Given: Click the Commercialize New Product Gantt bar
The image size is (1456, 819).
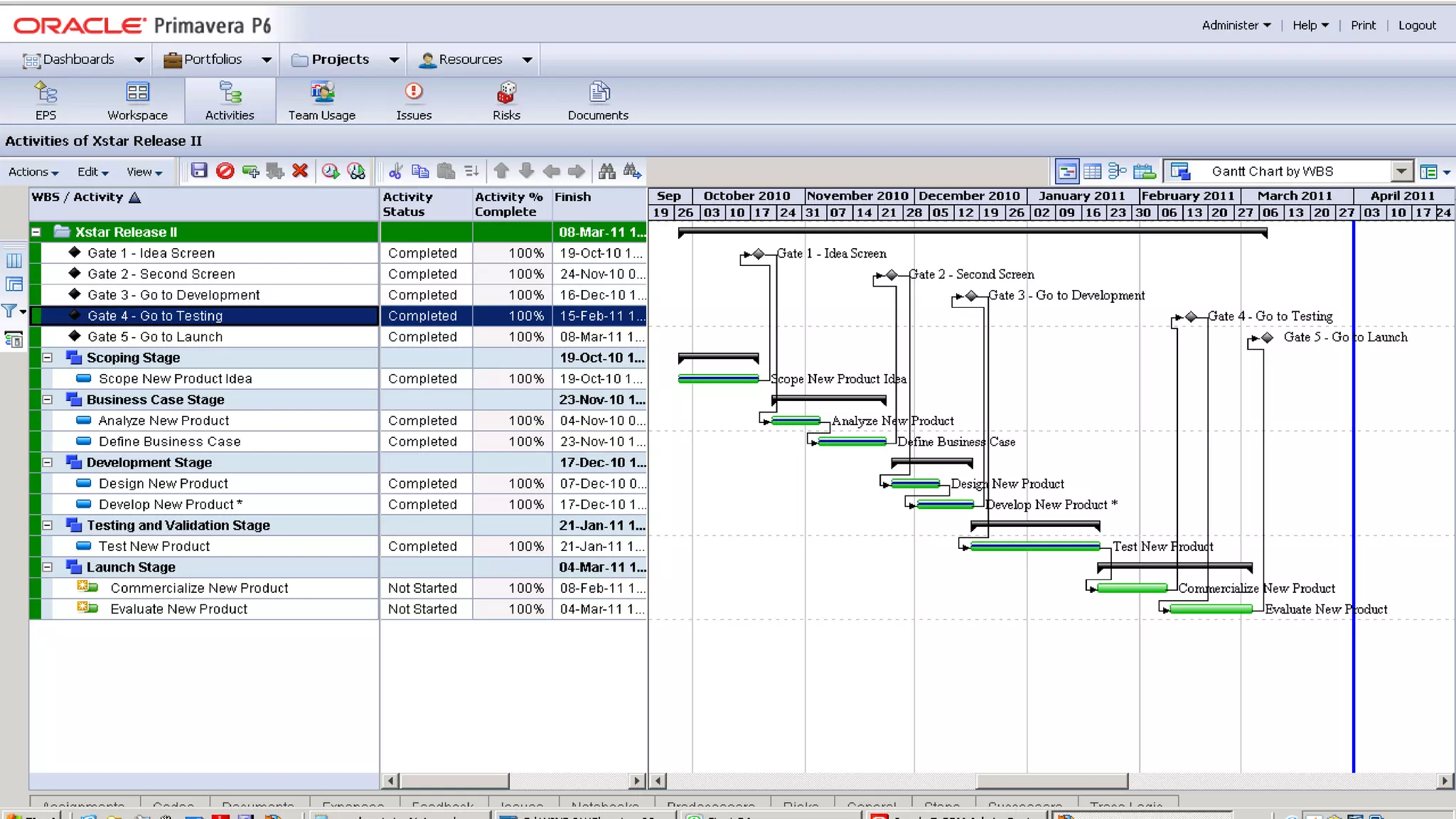Looking at the screenshot, I should [1132, 588].
